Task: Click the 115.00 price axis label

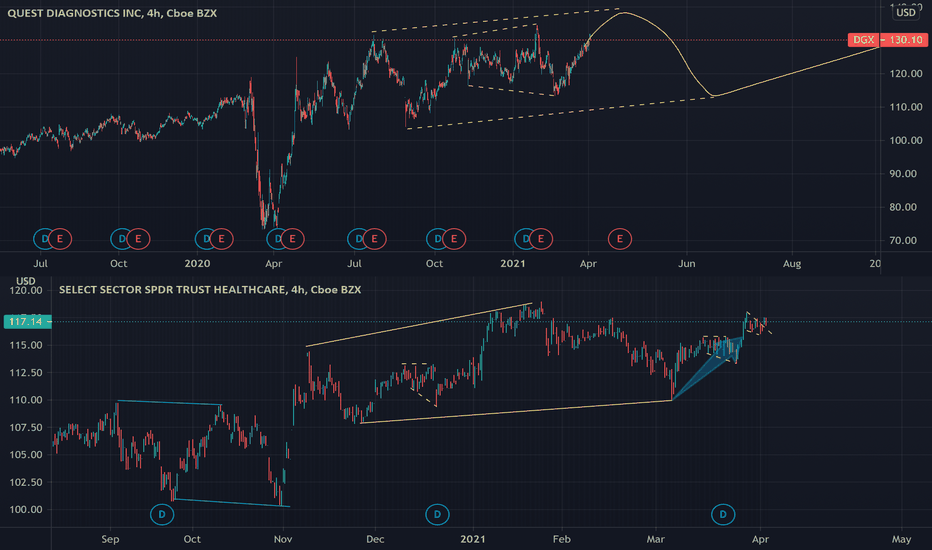Action: point(26,345)
